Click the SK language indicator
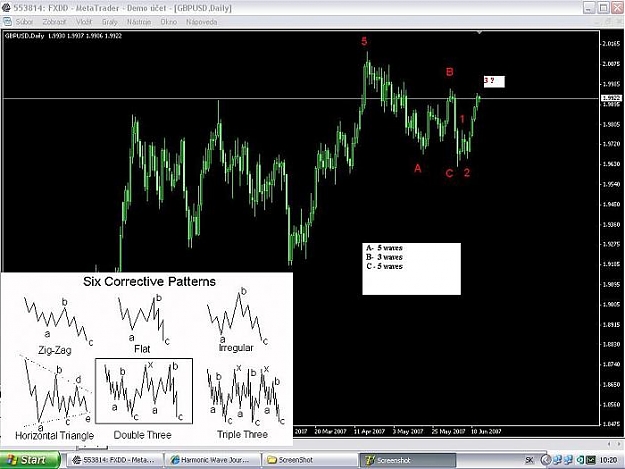The height and width of the screenshot is (469, 625). pos(529,460)
